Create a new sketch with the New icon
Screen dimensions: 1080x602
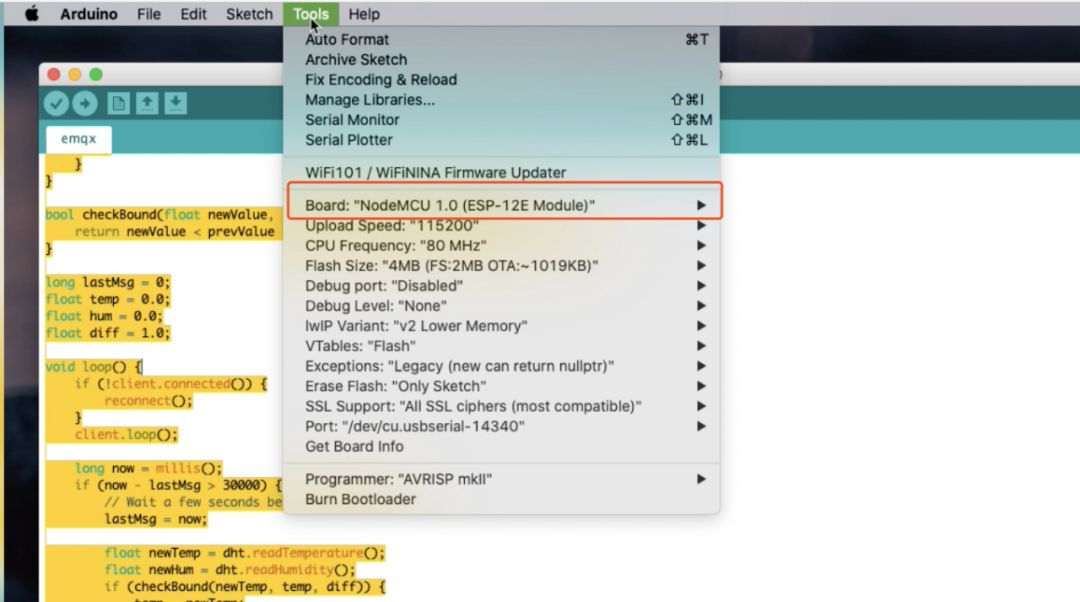[x=118, y=103]
